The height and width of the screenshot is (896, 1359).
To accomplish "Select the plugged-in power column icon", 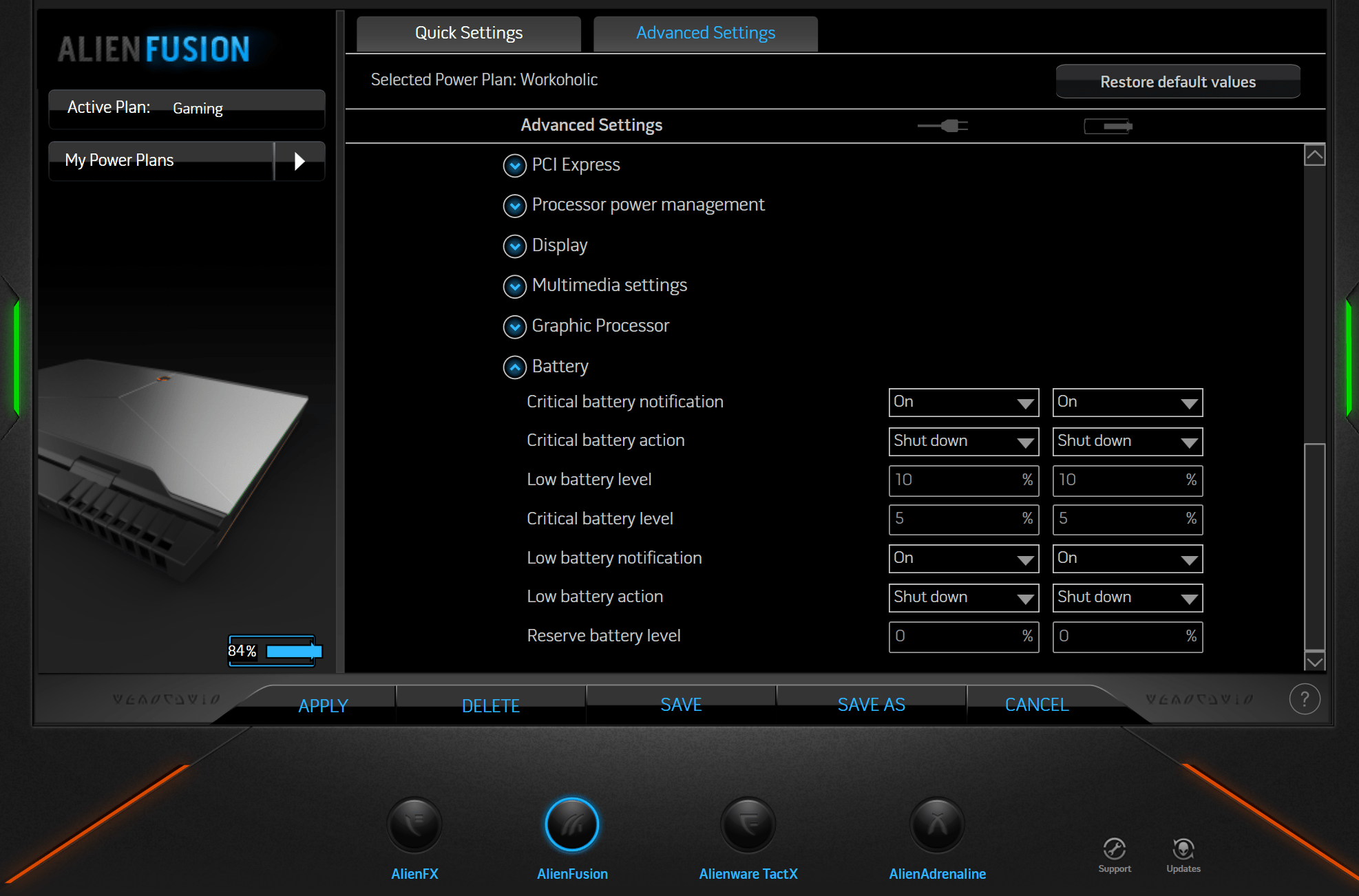I will 942,126.
